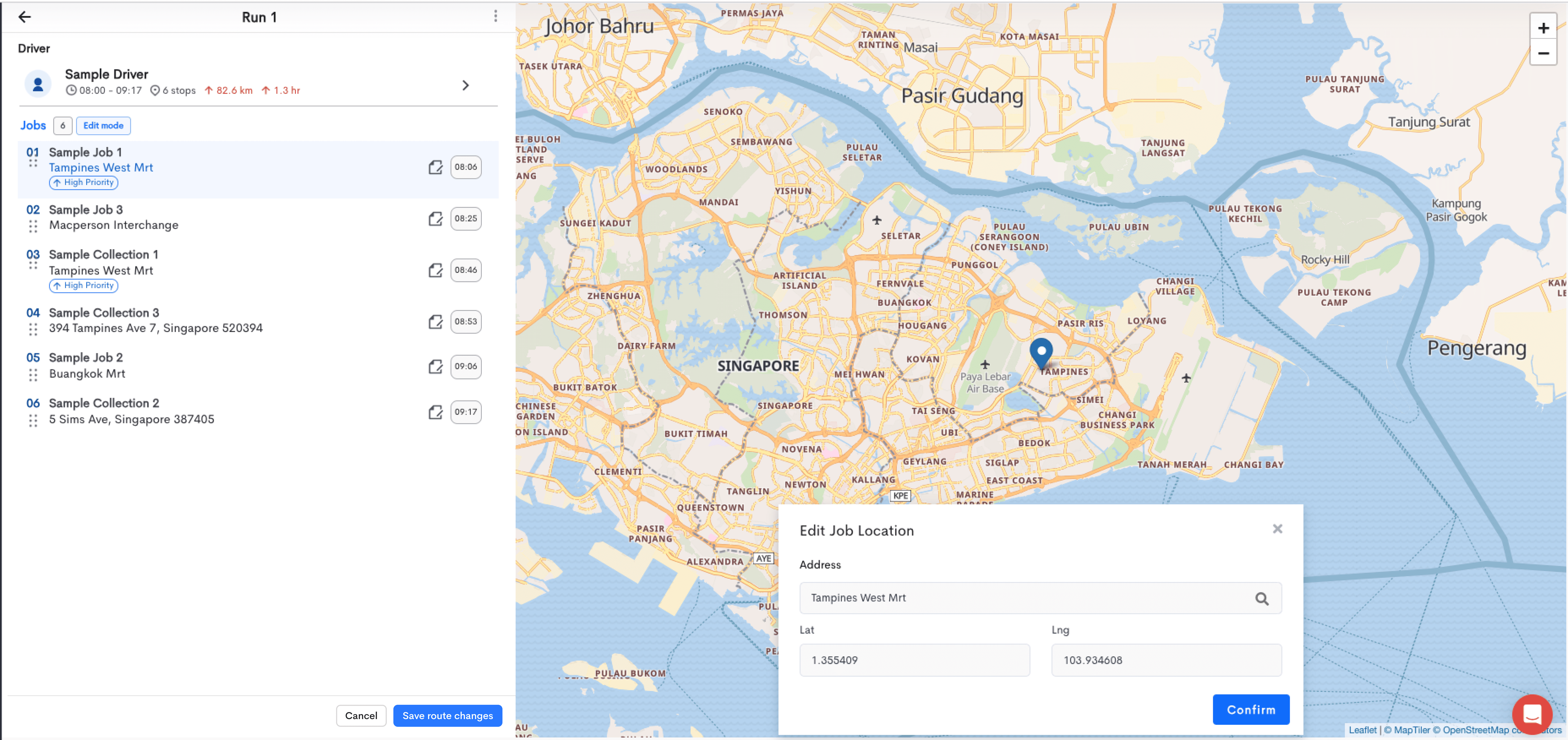This screenshot has width=1568, height=740.
Task: Click High Priority tag on Sample Collection 1
Action: [84, 285]
